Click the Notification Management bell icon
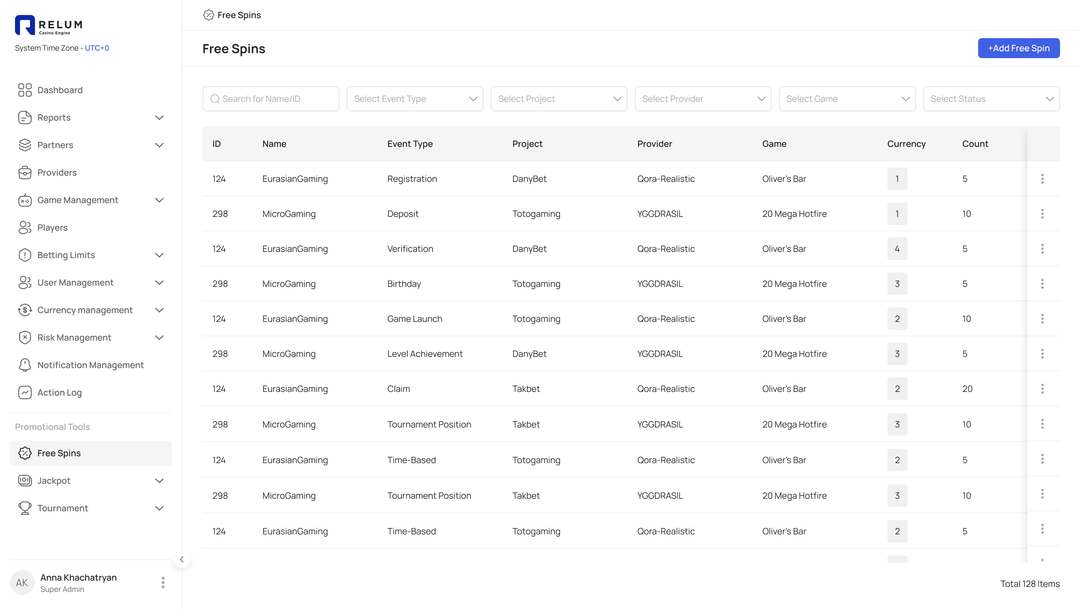This screenshot has width=1080, height=610. [x=25, y=366]
